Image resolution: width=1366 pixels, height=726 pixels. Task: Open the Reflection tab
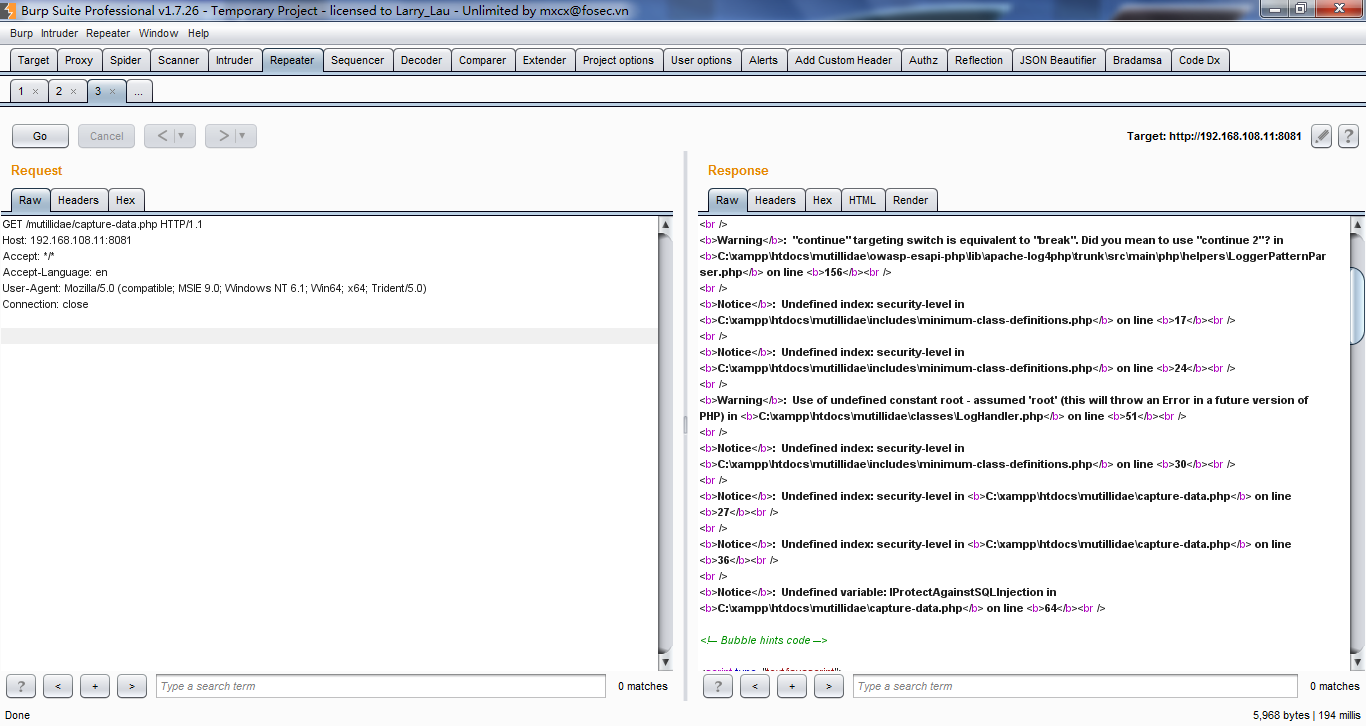point(979,60)
